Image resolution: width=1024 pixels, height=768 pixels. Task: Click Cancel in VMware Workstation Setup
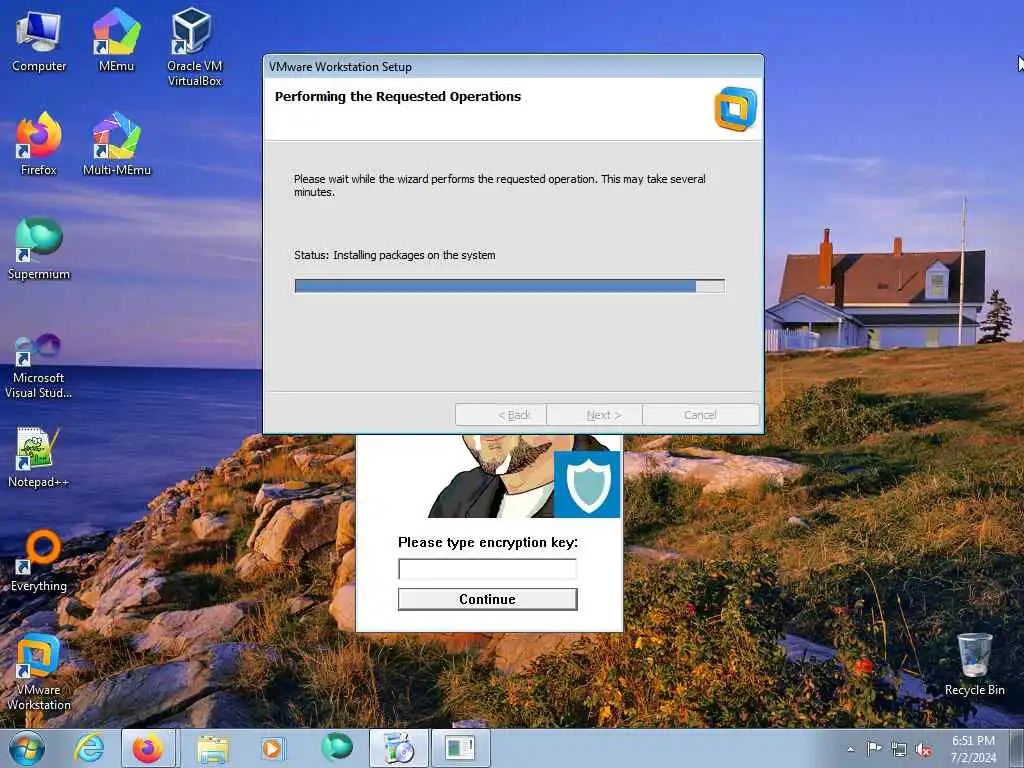701,415
